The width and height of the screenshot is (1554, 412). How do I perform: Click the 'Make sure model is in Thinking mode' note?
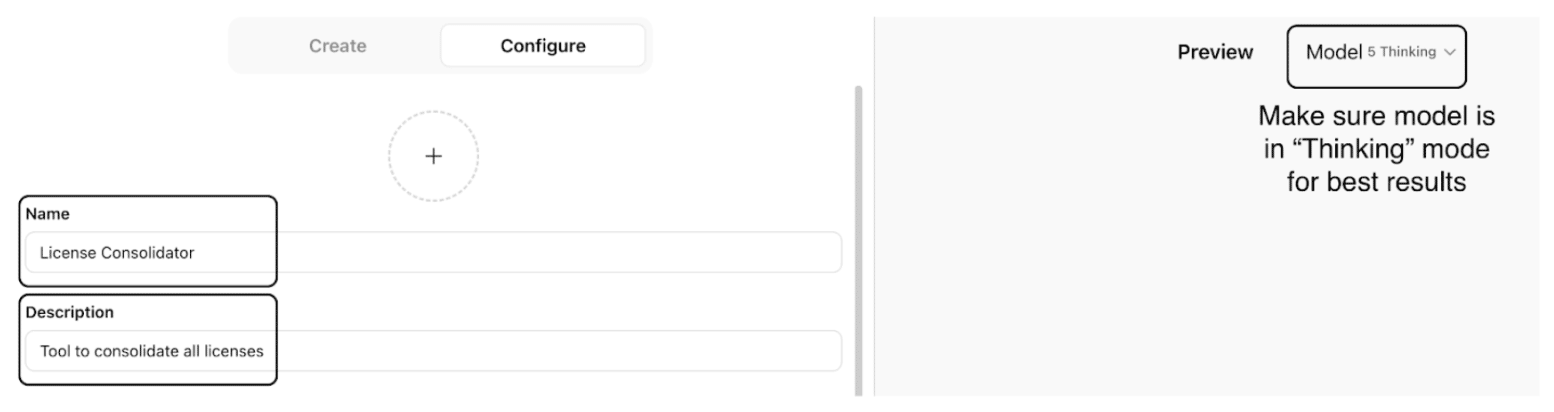pyautogui.click(x=1376, y=150)
